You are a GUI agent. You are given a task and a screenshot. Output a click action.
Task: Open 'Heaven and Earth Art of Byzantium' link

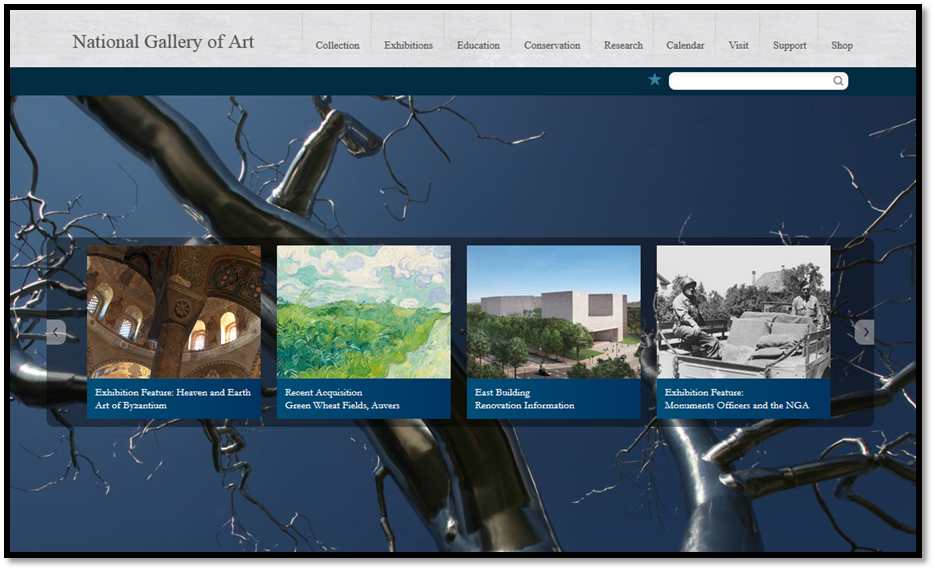[173, 399]
